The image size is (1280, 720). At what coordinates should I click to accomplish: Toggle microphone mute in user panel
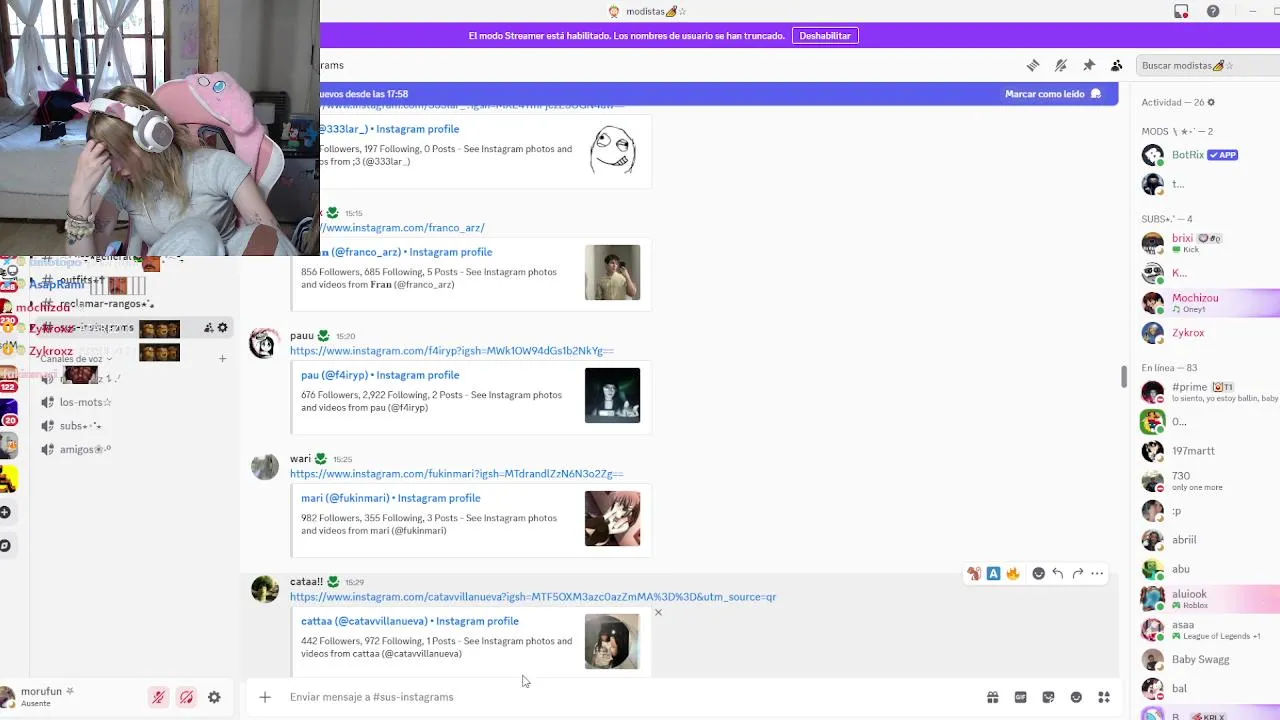tap(158, 698)
